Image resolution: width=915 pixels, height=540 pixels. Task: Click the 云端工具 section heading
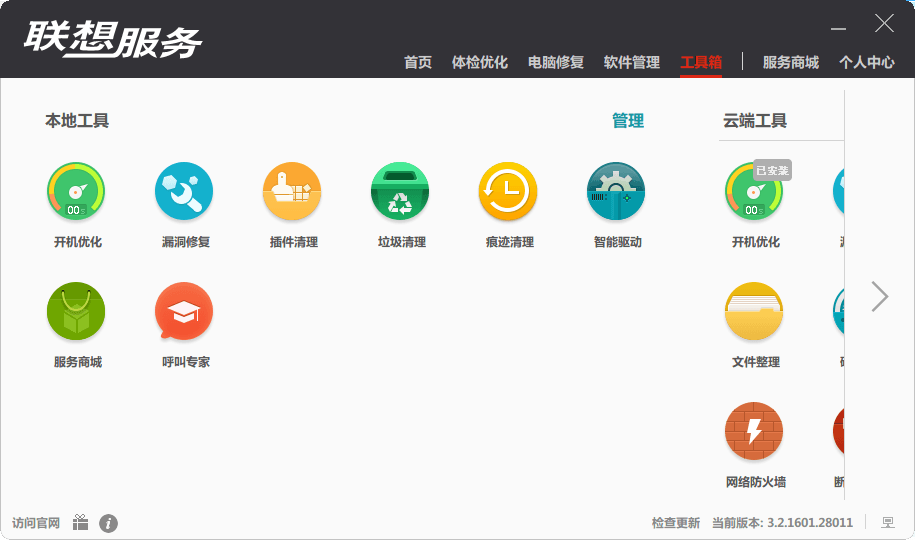pyautogui.click(x=755, y=121)
